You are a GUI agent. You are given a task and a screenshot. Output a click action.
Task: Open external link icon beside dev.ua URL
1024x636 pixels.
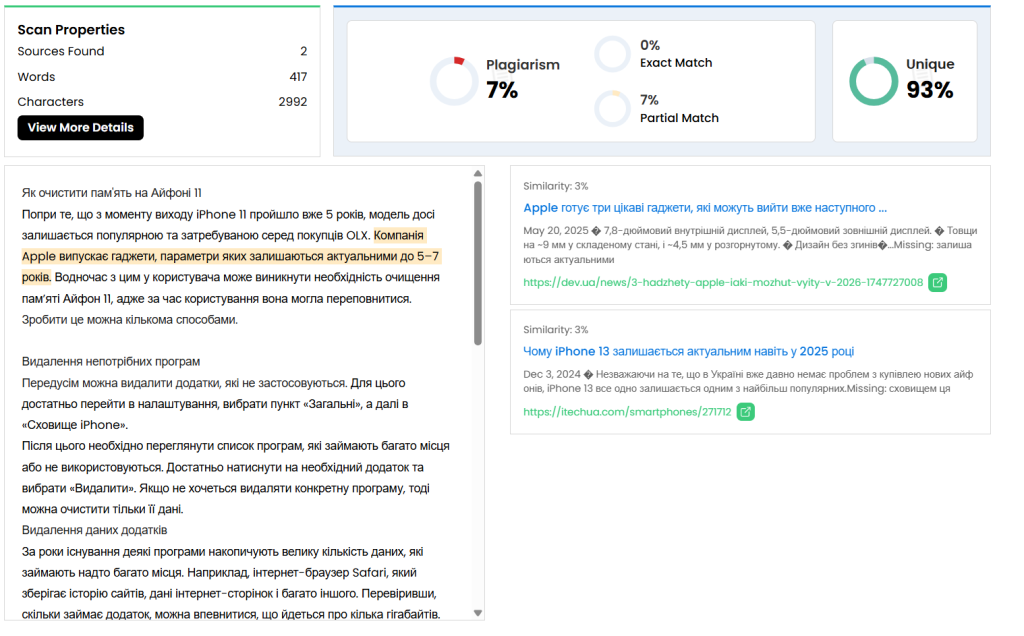[x=938, y=283]
